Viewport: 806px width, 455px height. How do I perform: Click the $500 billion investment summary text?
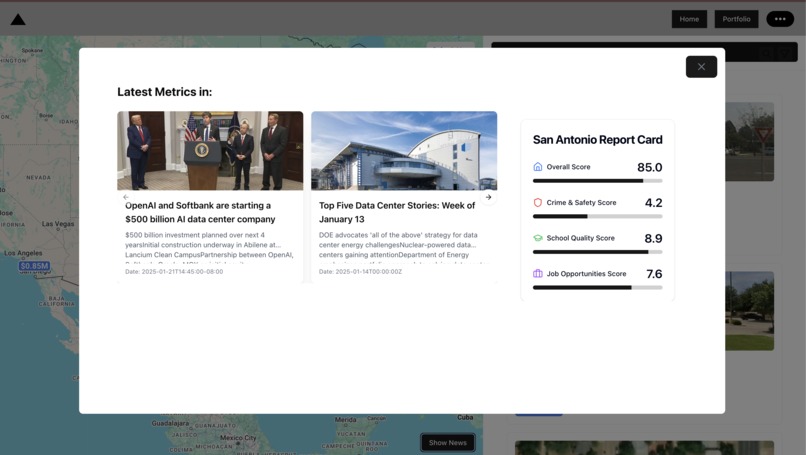[209, 249]
